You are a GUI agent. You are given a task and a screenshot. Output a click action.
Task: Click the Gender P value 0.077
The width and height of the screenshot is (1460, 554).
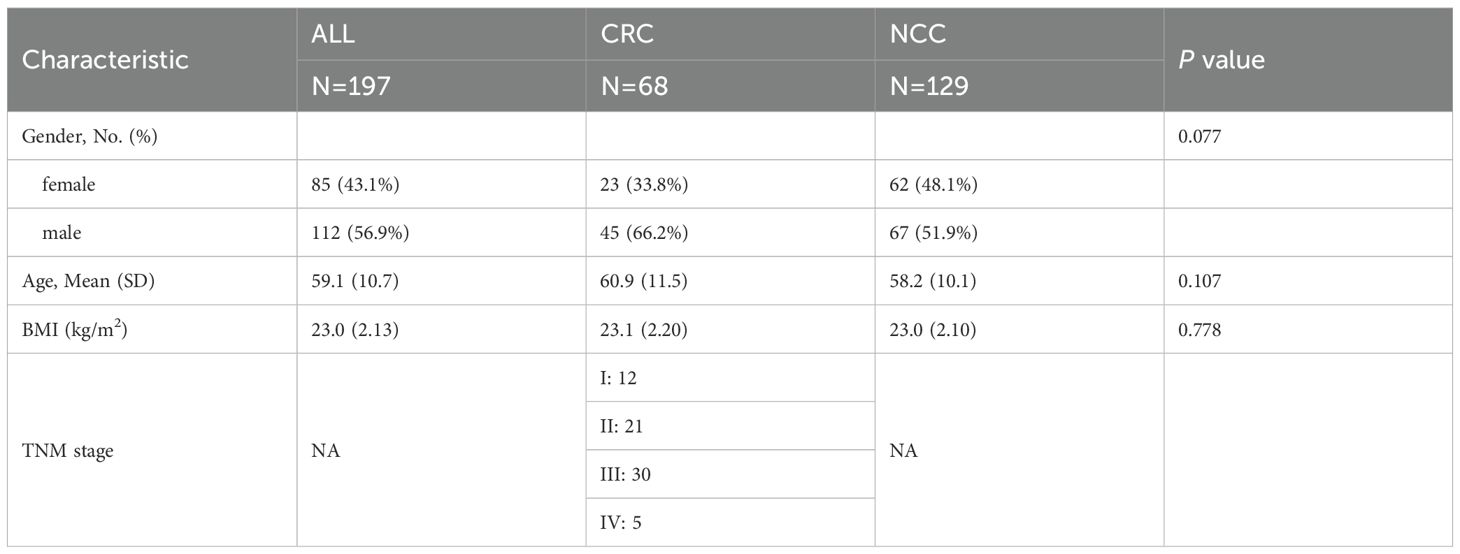1201,136
